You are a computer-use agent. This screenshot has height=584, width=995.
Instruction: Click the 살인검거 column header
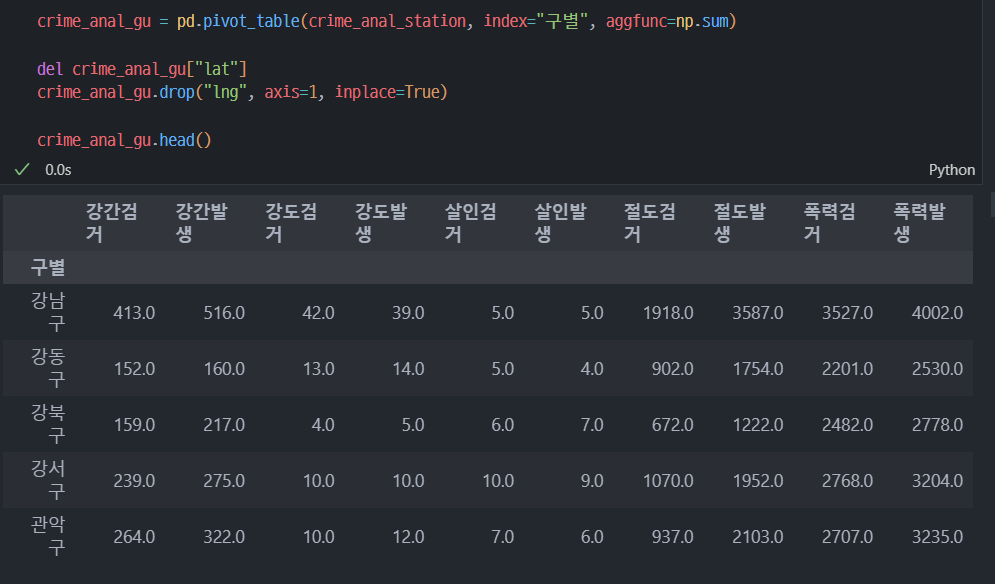pyautogui.click(x=471, y=223)
